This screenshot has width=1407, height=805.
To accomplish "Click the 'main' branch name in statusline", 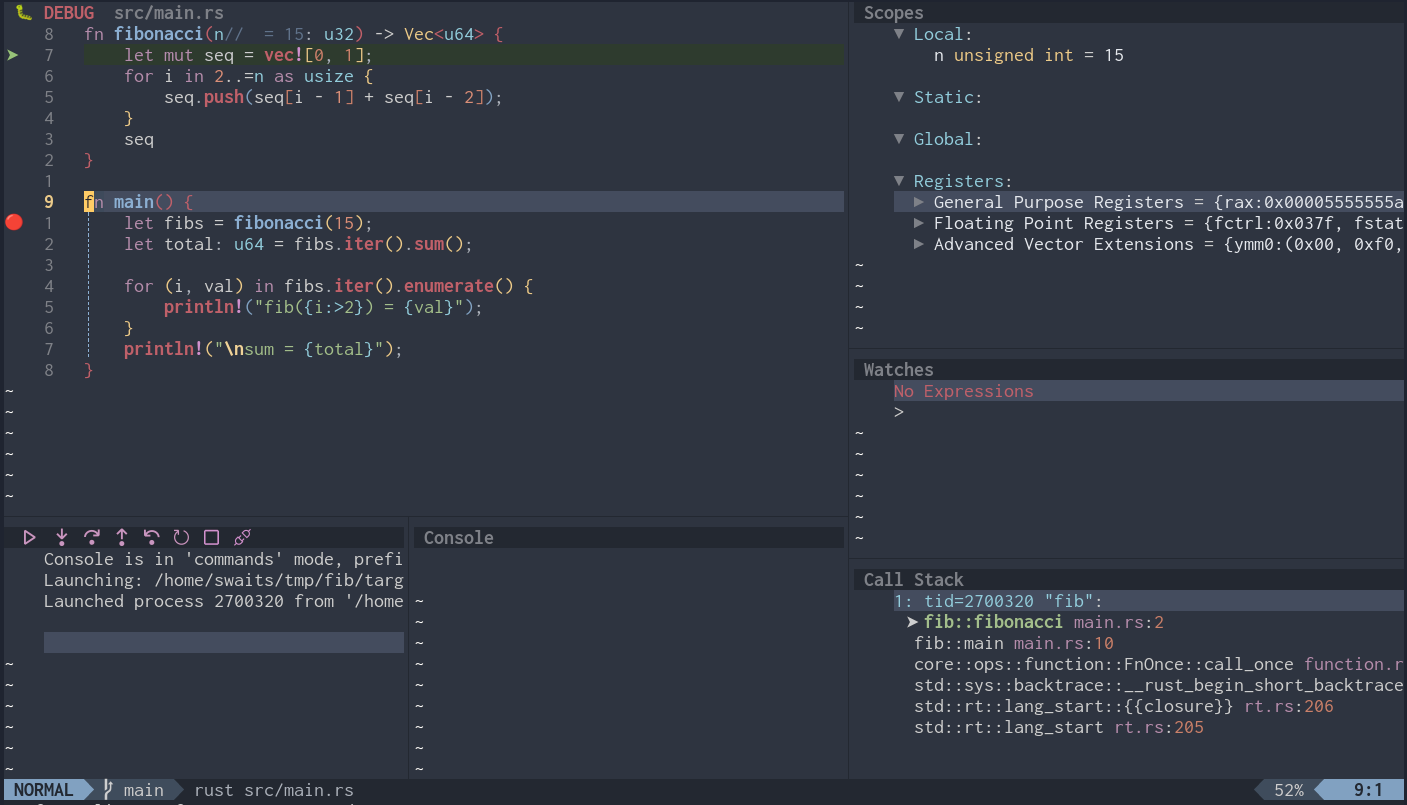I will point(144,790).
